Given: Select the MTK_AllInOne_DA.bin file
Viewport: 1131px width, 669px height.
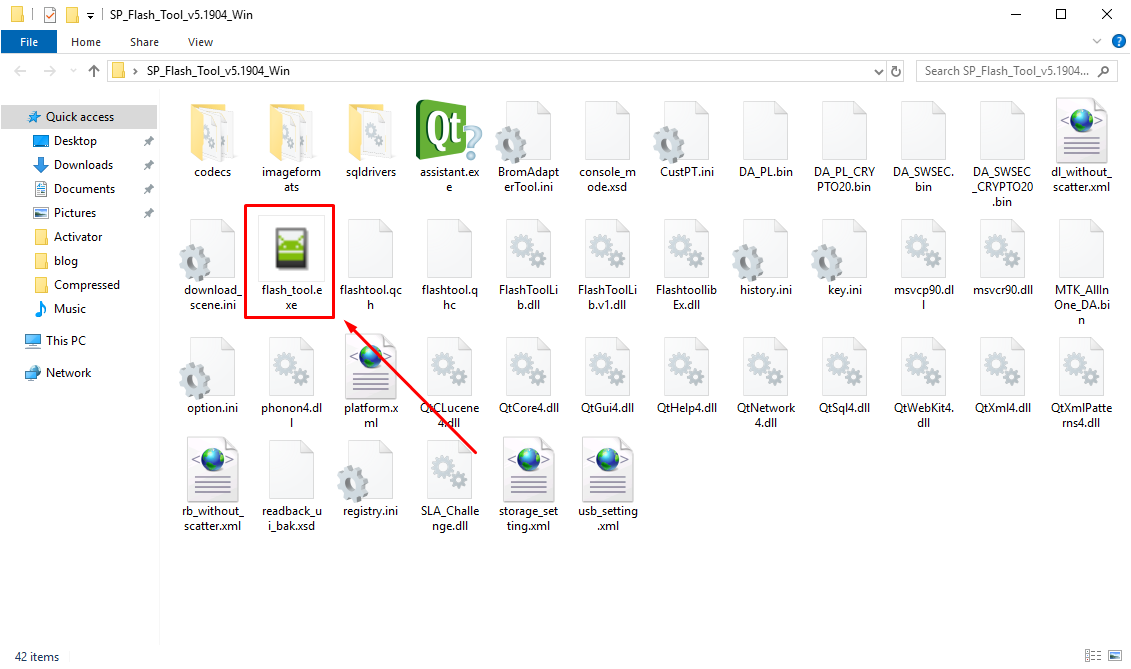Looking at the screenshot, I should [x=1081, y=274].
